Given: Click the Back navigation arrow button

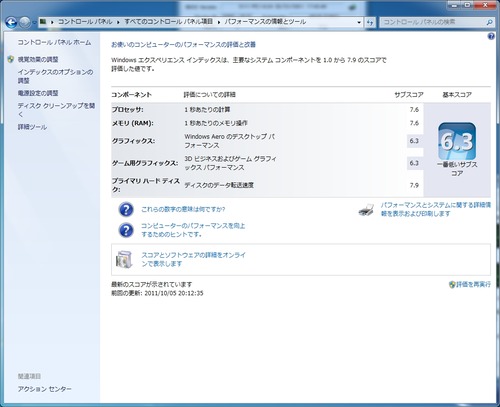Looking at the screenshot, I should (11, 22).
